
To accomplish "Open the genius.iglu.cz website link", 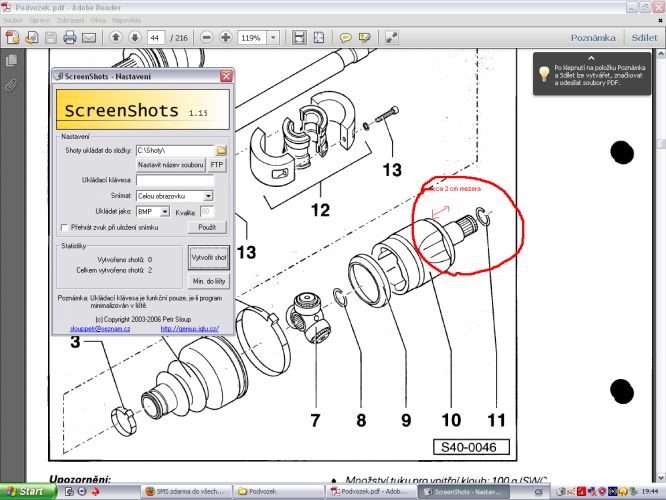I will (x=189, y=329).
